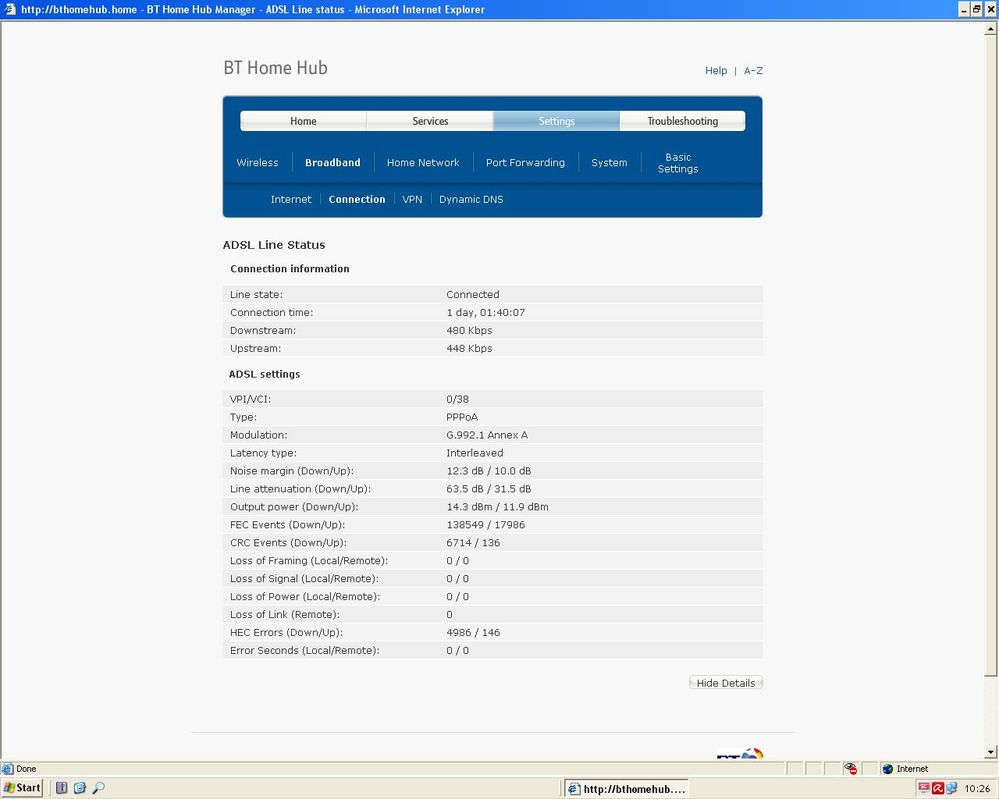Viewport: 999px width, 799px height.
Task: Click the Internet zone globe icon
Action: click(x=888, y=769)
